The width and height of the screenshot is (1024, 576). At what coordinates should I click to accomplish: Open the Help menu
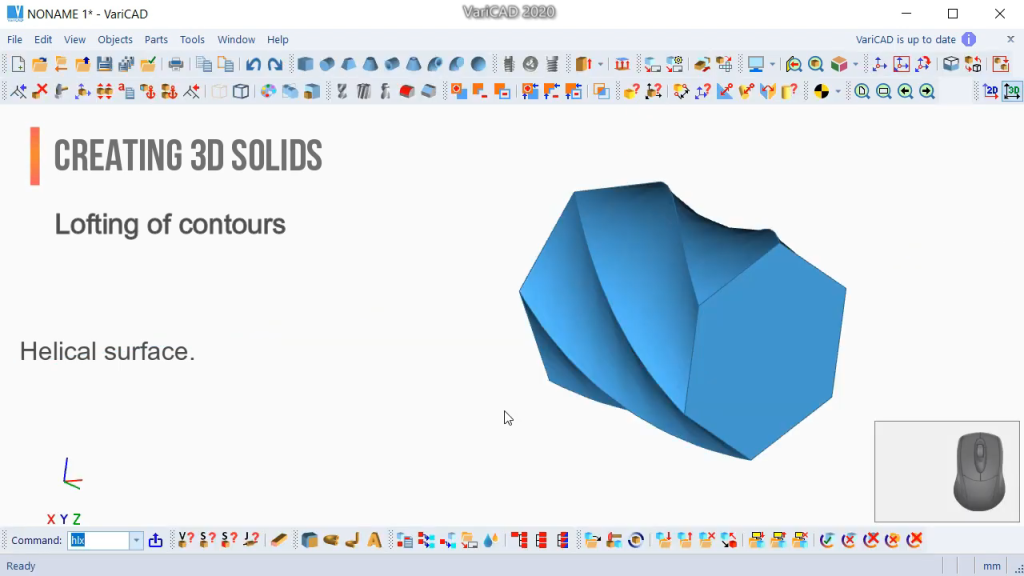[x=278, y=39]
